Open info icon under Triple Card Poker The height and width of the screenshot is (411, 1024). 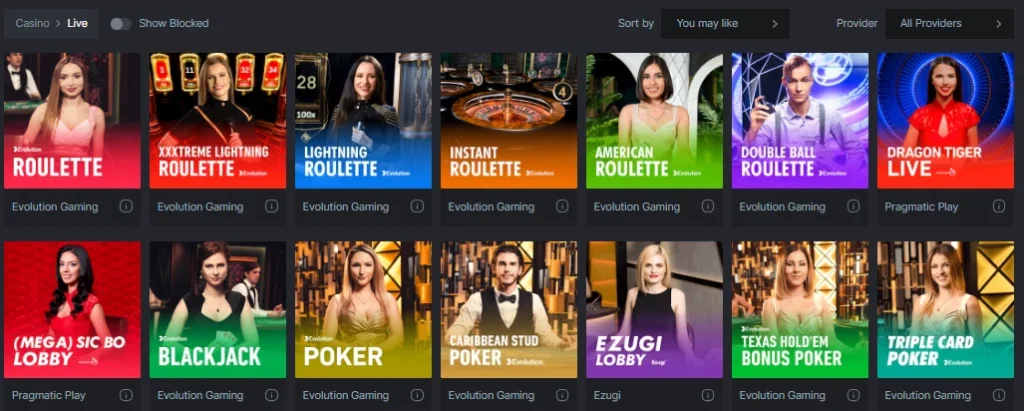click(999, 395)
